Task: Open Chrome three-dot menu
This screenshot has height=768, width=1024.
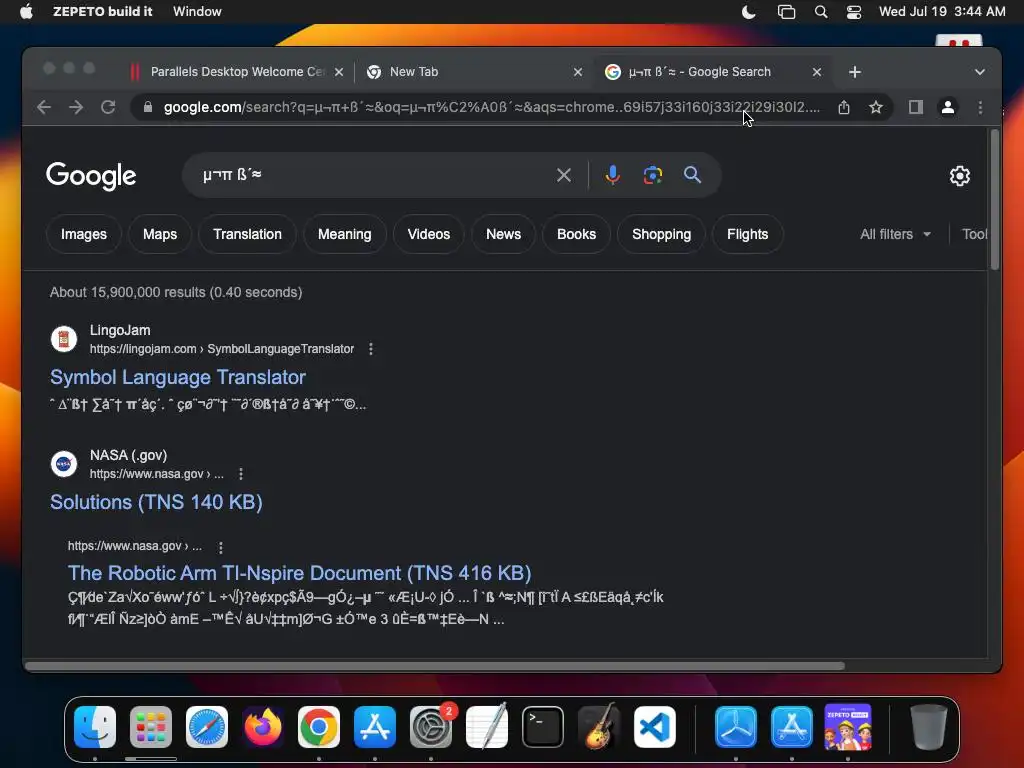Action: 980,107
